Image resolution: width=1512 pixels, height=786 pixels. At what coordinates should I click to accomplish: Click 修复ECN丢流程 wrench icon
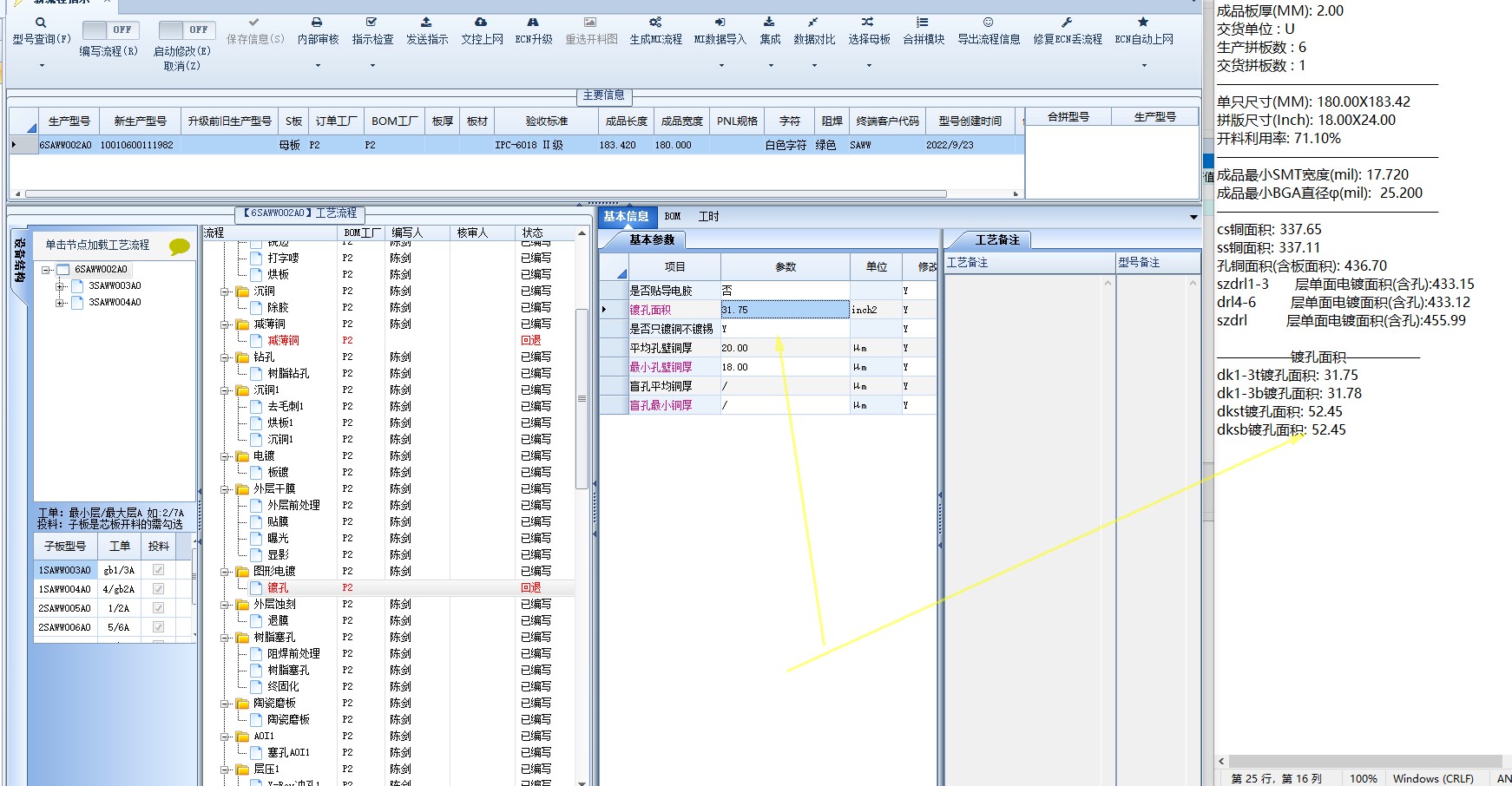pos(1067,22)
